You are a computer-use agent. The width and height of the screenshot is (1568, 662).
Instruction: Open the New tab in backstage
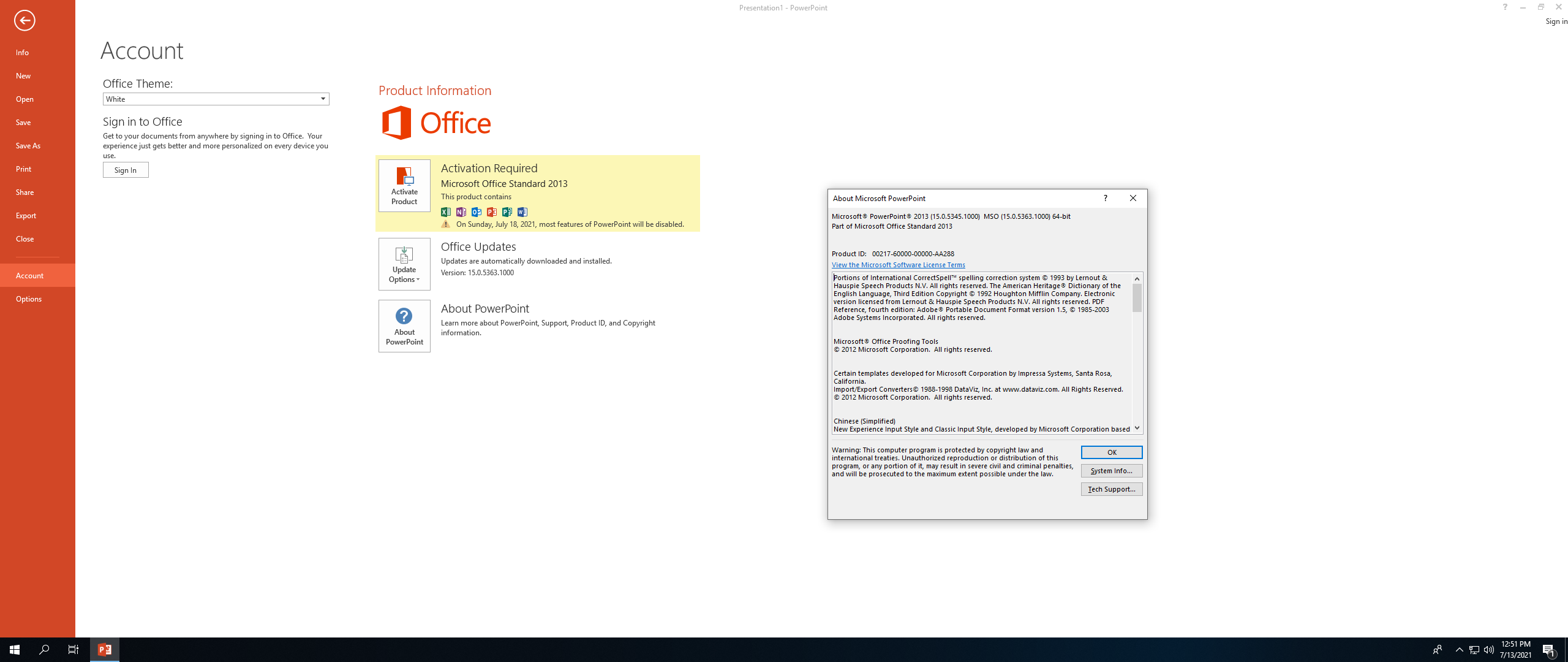pyautogui.click(x=37, y=76)
